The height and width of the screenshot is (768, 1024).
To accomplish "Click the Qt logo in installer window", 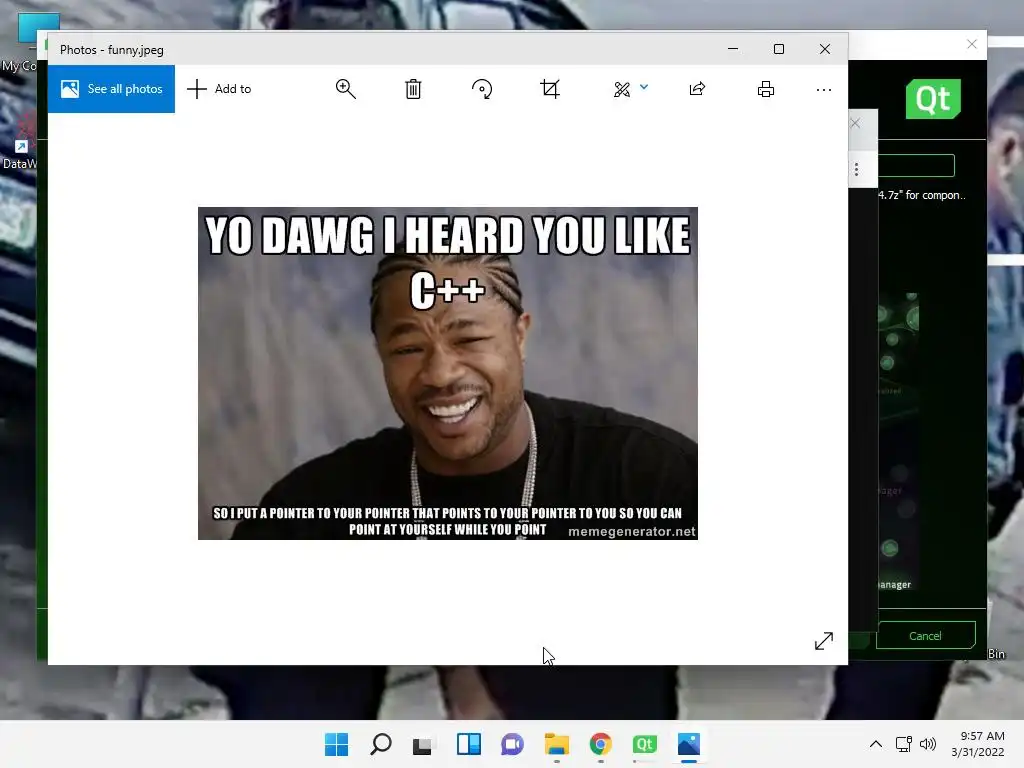I will [x=933, y=99].
